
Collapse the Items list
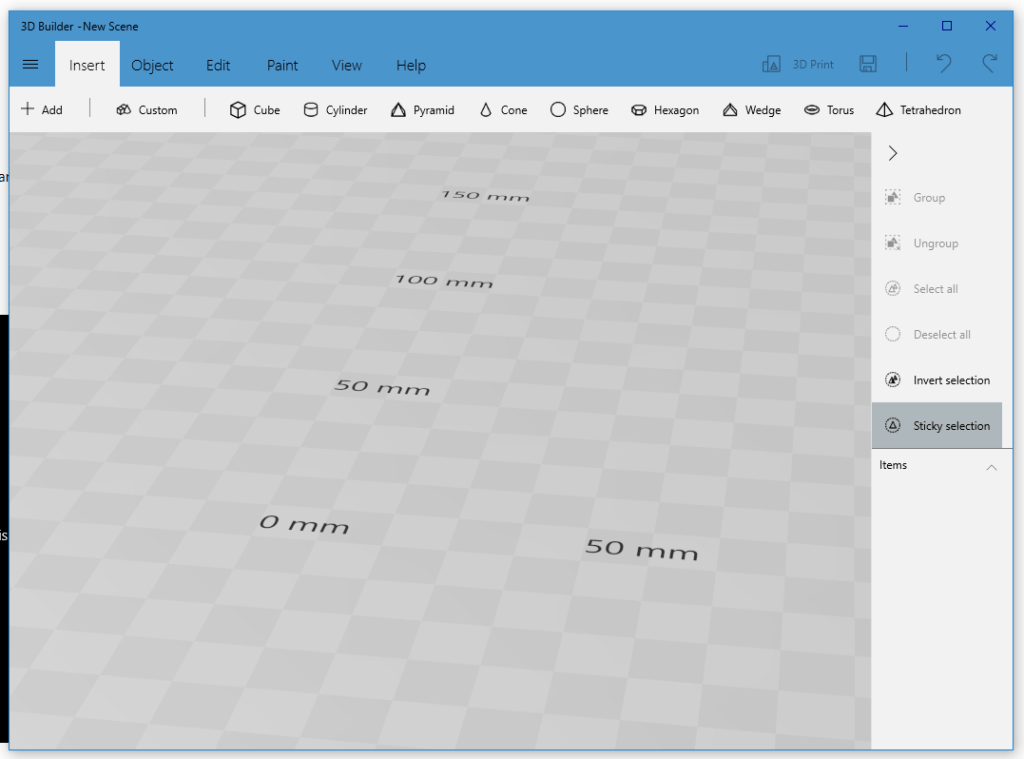click(991, 465)
